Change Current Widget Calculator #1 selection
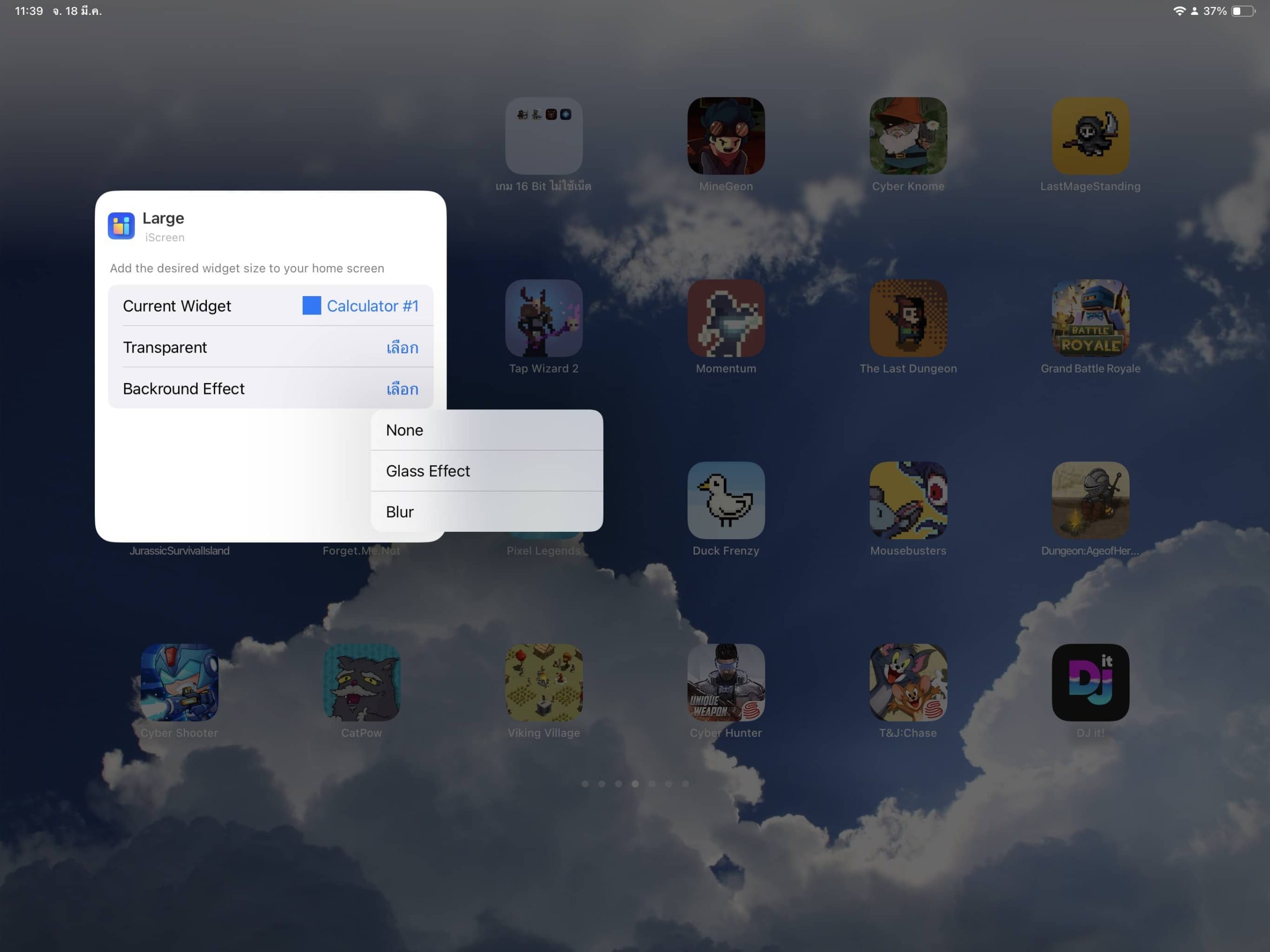Screen dimensions: 1270x952 tap(372, 306)
